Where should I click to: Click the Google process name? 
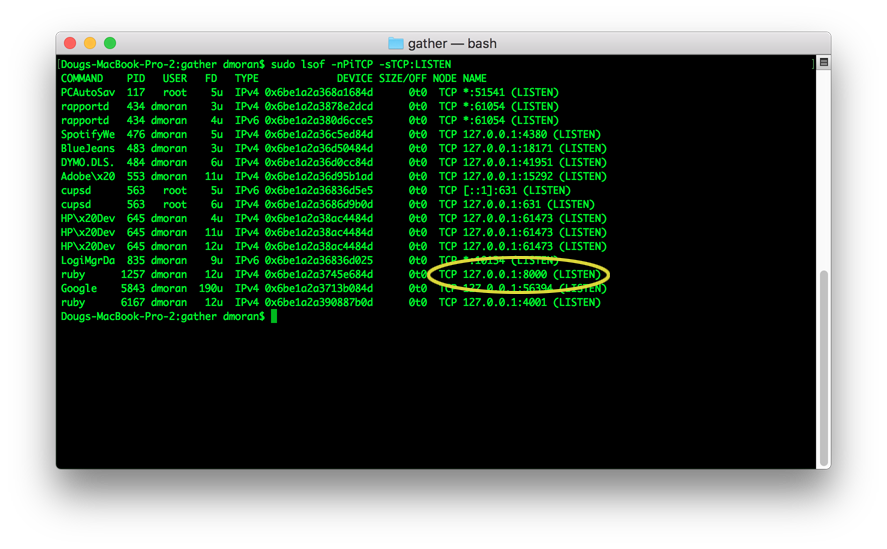(x=79, y=289)
